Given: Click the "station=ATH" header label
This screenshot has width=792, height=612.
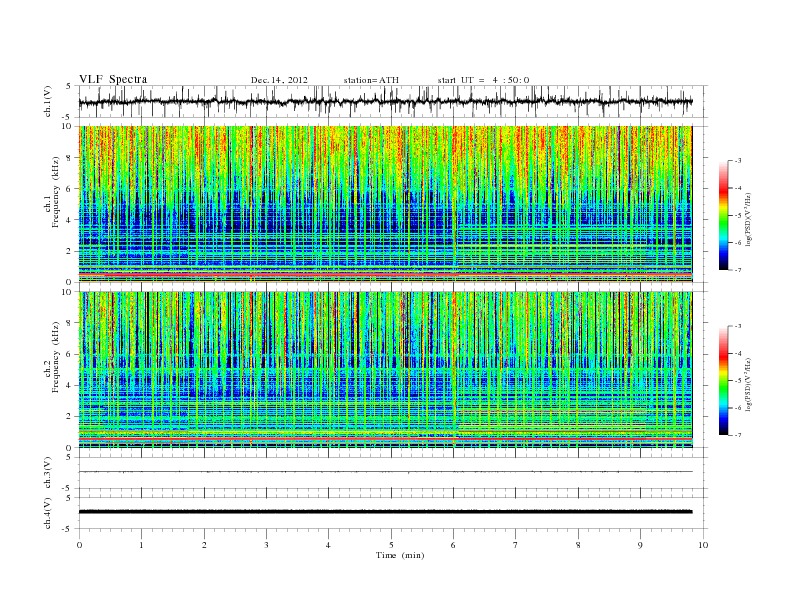Looking at the screenshot, I should point(371,80).
